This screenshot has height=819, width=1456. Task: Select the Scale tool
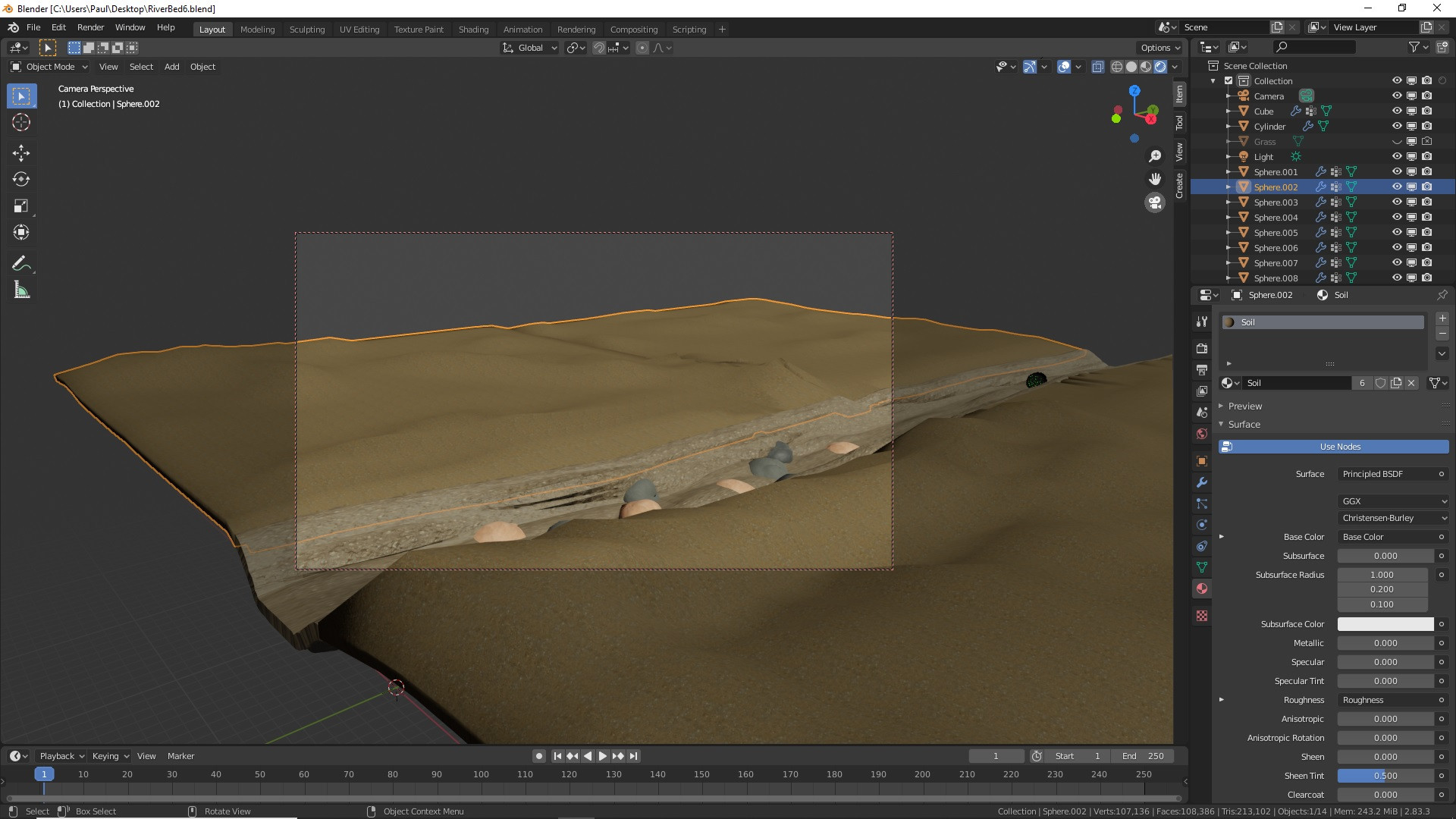click(x=21, y=206)
